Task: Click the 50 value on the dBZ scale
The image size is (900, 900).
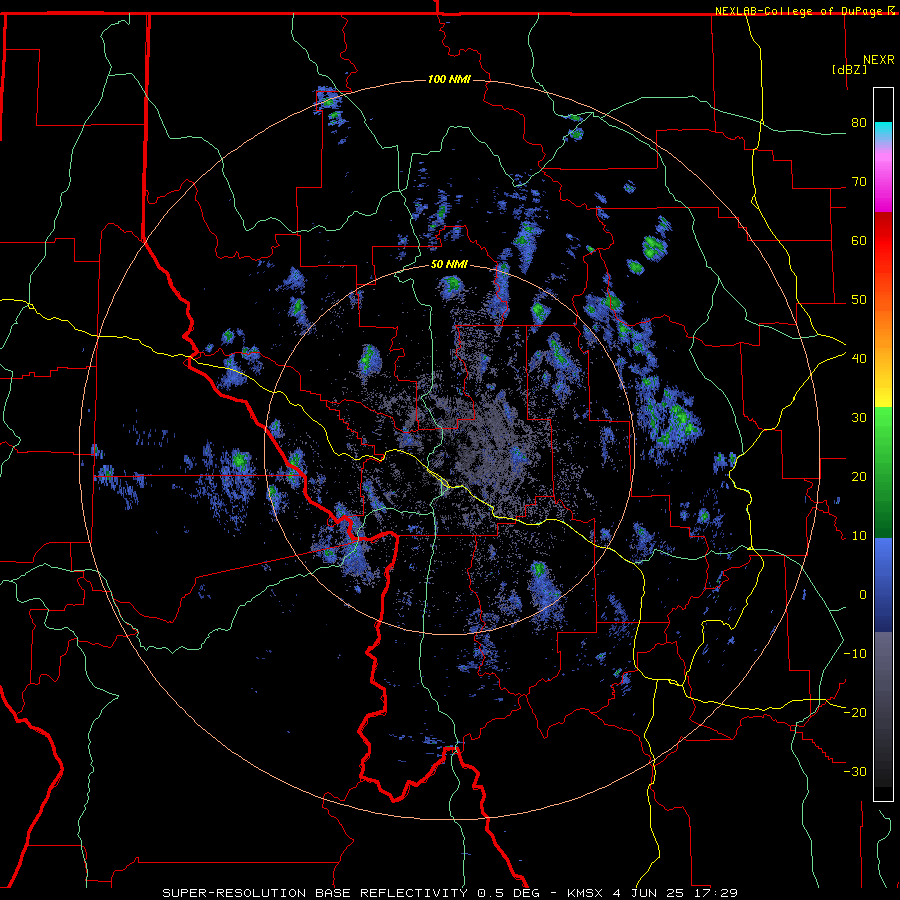Action: coord(859,300)
